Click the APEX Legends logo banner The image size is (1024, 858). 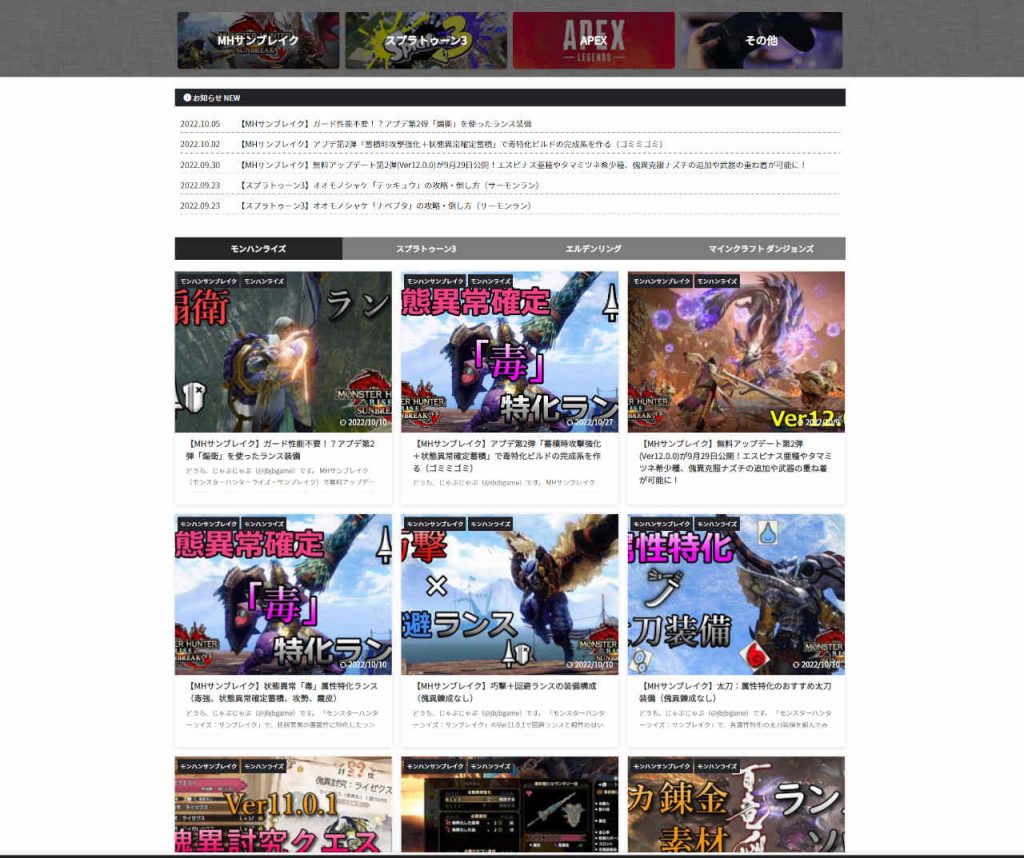[594, 40]
